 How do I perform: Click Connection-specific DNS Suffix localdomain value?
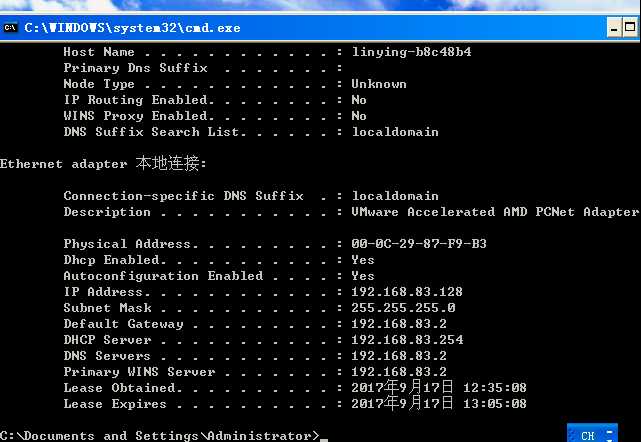click(395, 196)
